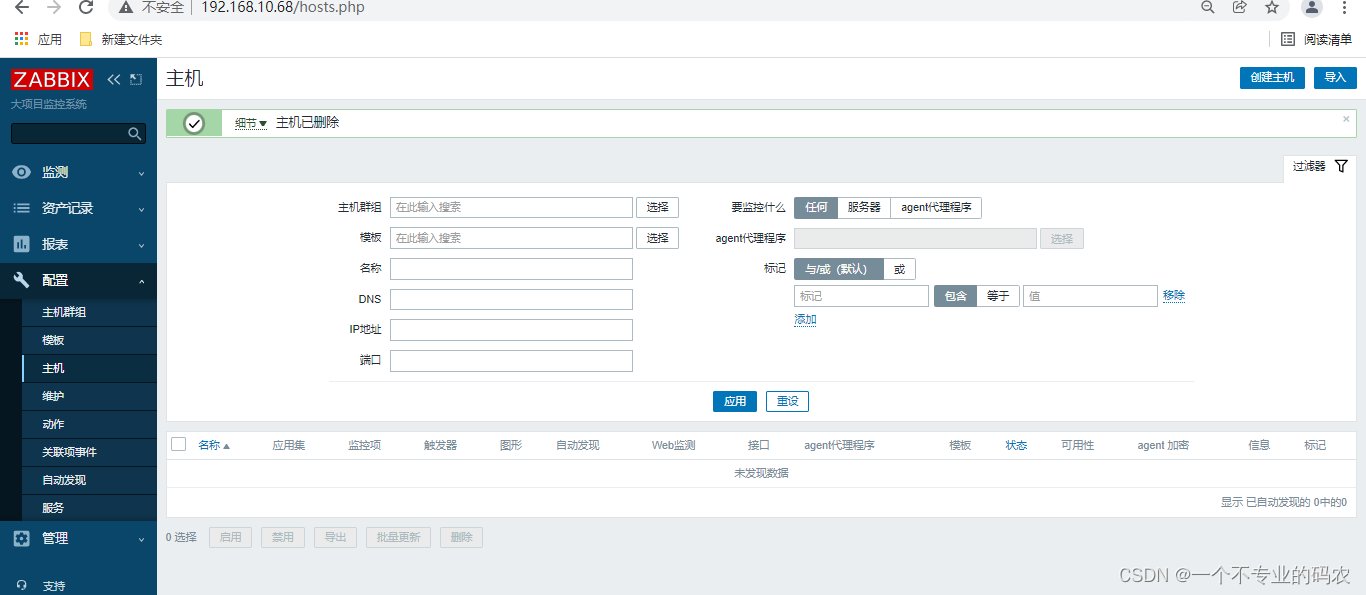This screenshot has width=1366, height=595.
Task: Sort hosts by 名称 column
Action: pos(214,445)
